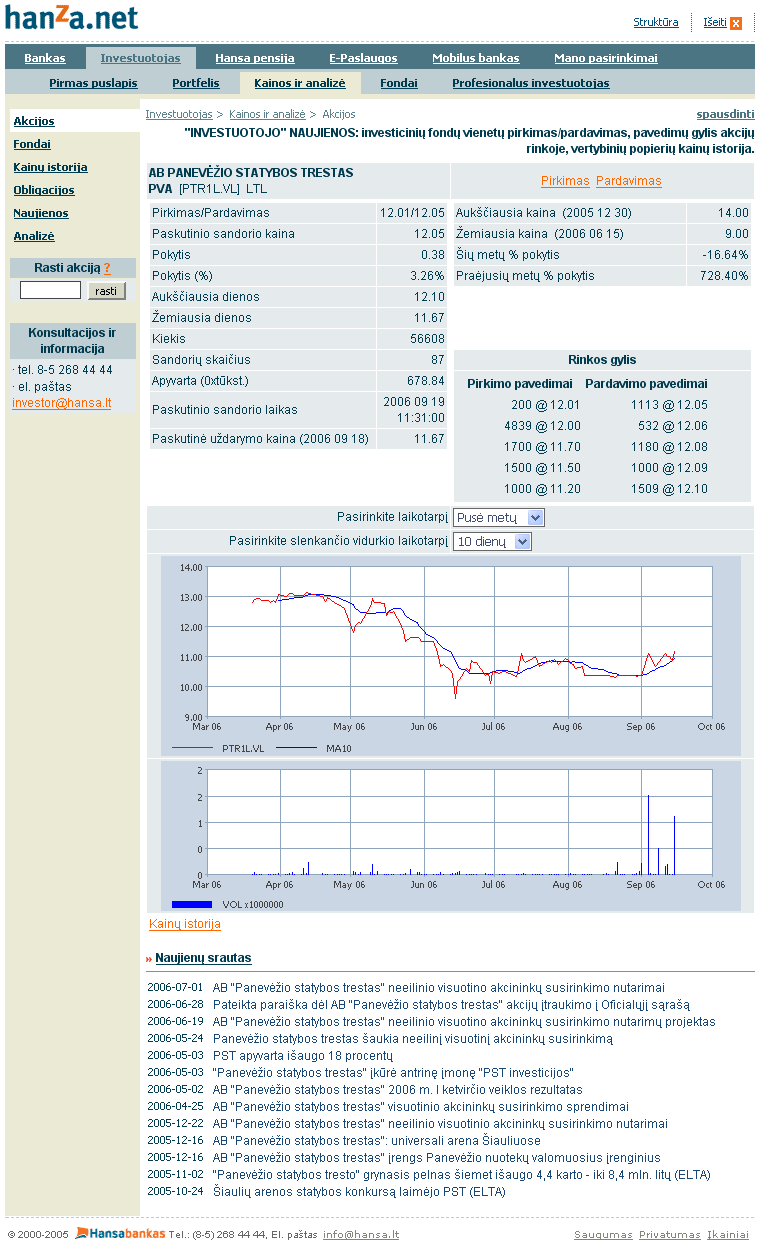
Task: Open the Pirmas puslapis subtab
Action: pyautogui.click(x=93, y=83)
